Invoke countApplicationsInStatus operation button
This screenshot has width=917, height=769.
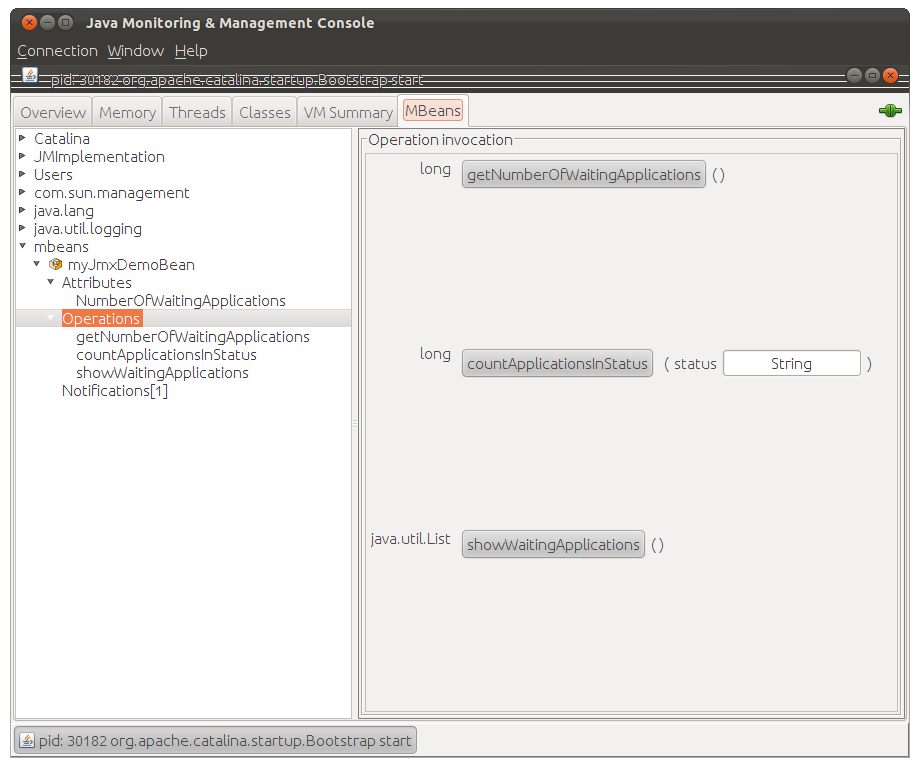tap(557, 363)
